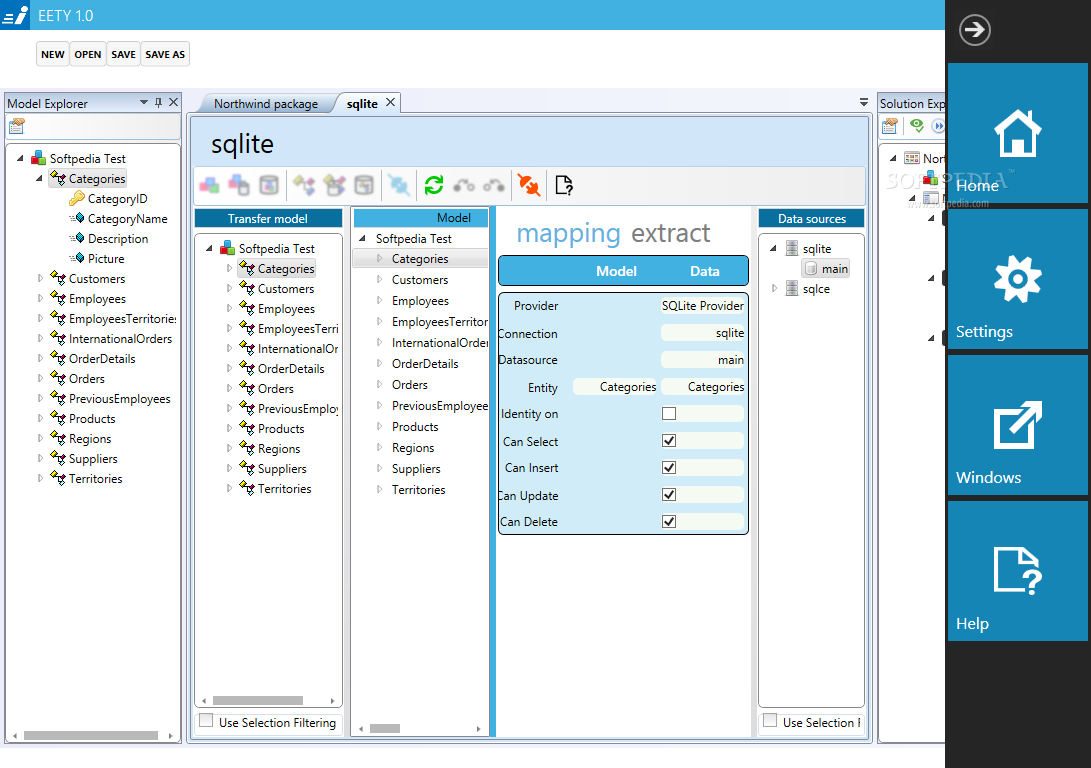Uncheck the Can Delete checkbox
The width and height of the screenshot is (1091, 768).
[669, 521]
